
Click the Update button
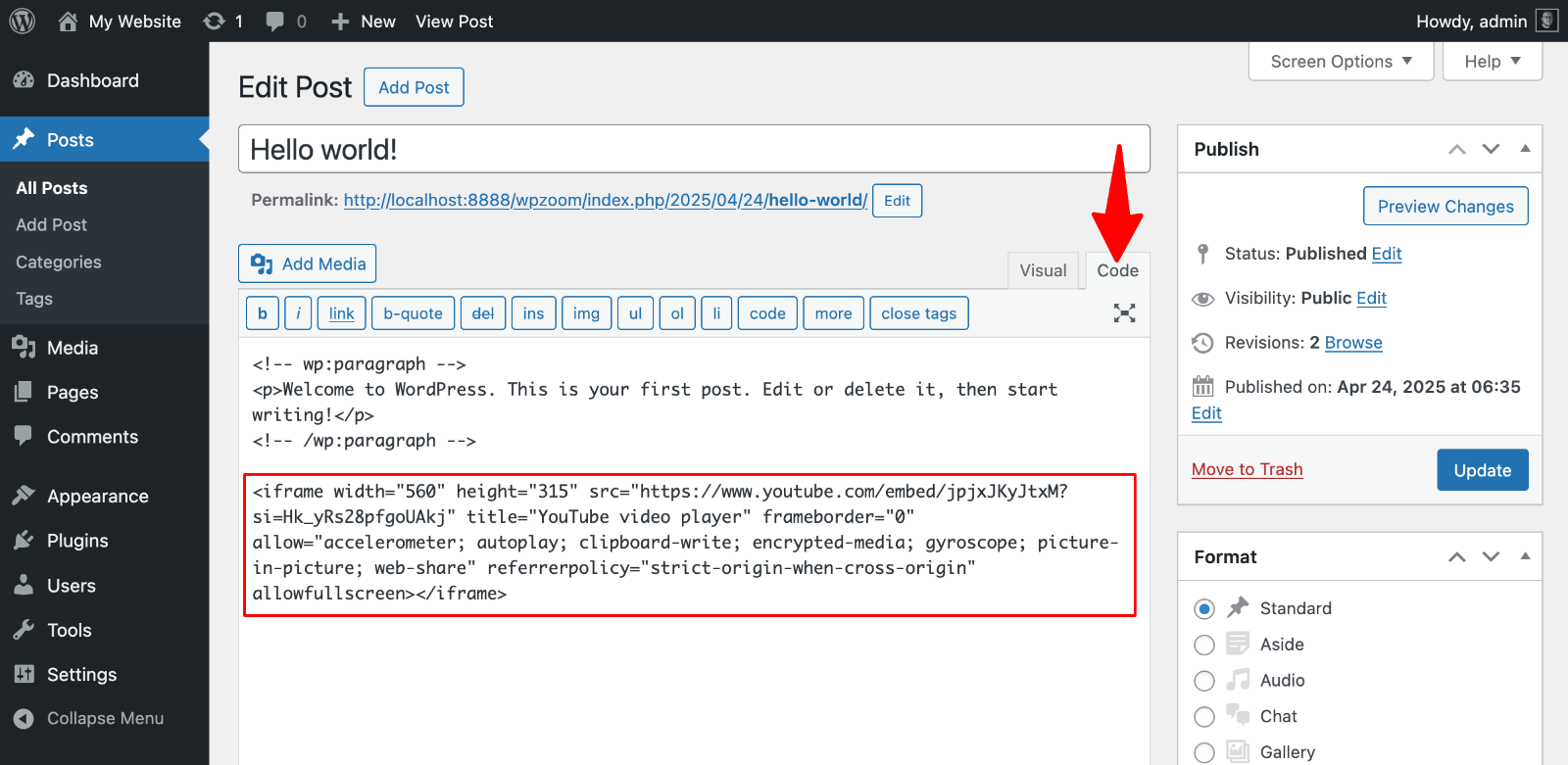click(1483, 470)
